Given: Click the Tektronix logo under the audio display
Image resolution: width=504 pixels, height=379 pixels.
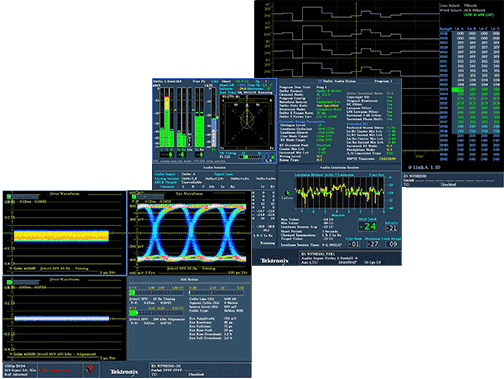Looking at the screenshot, I should [x=274, y=260].
